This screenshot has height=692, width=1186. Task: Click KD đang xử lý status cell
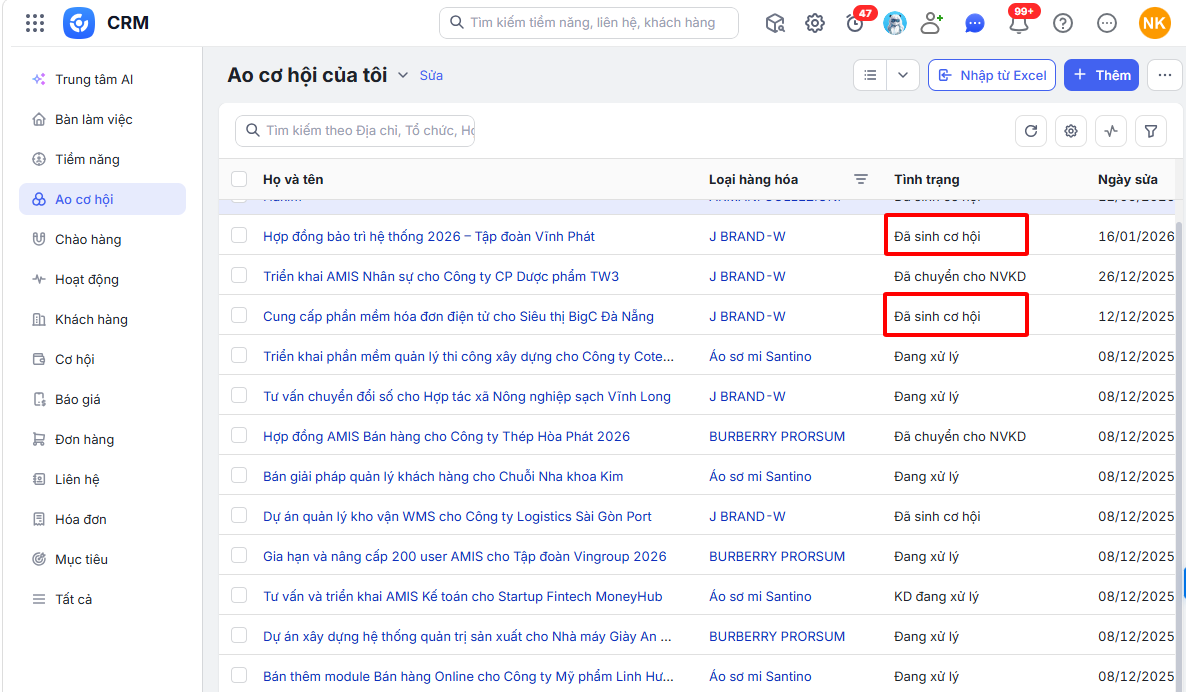[936, 597]
